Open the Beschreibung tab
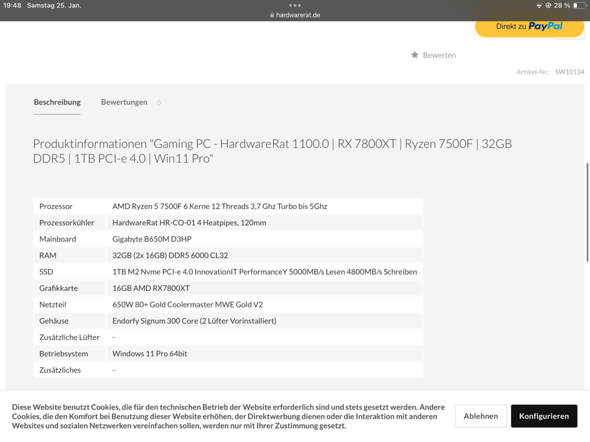Viewport: 590px width, 442px height. point(57,102)
